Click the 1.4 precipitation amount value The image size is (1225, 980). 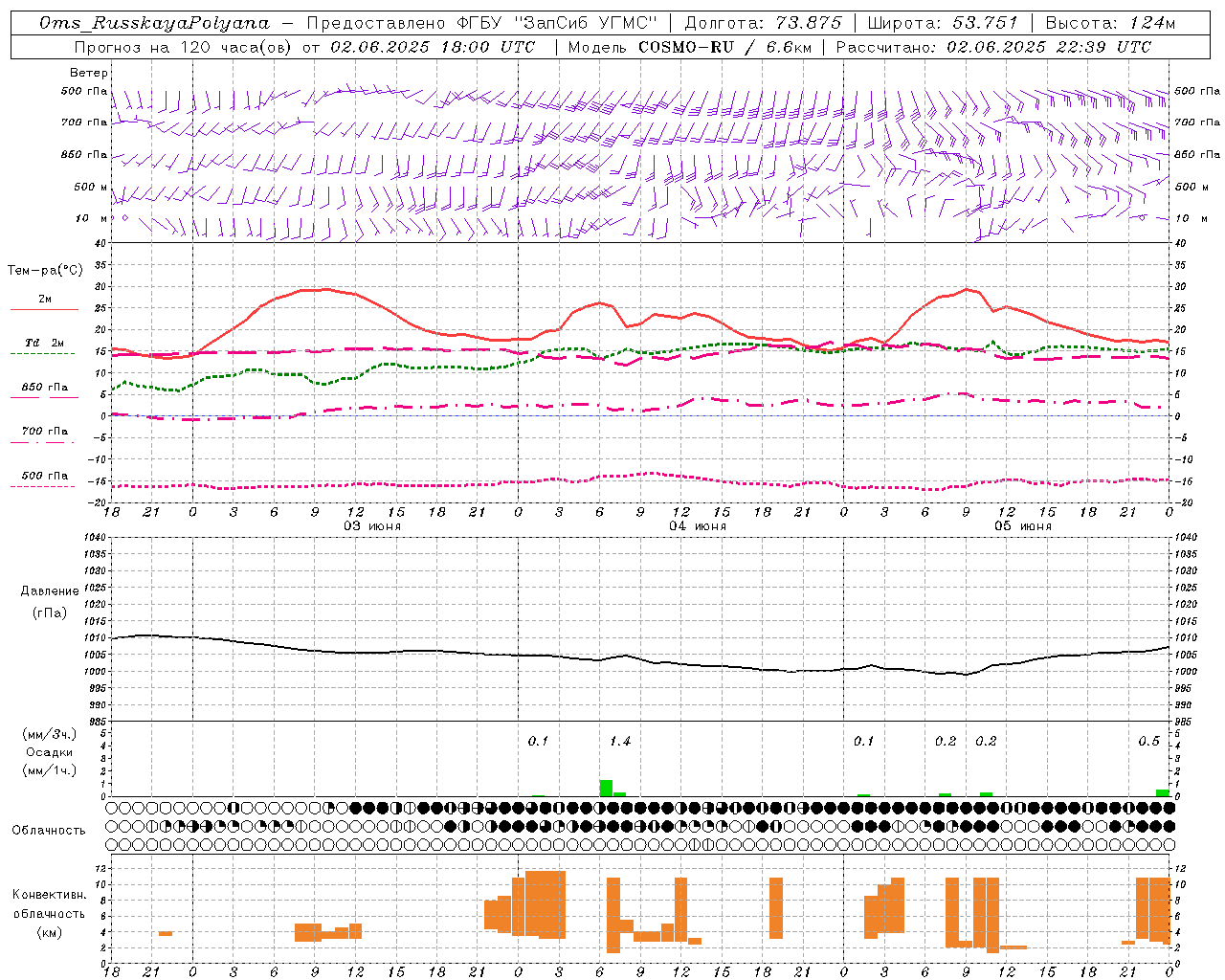[619, 741]
